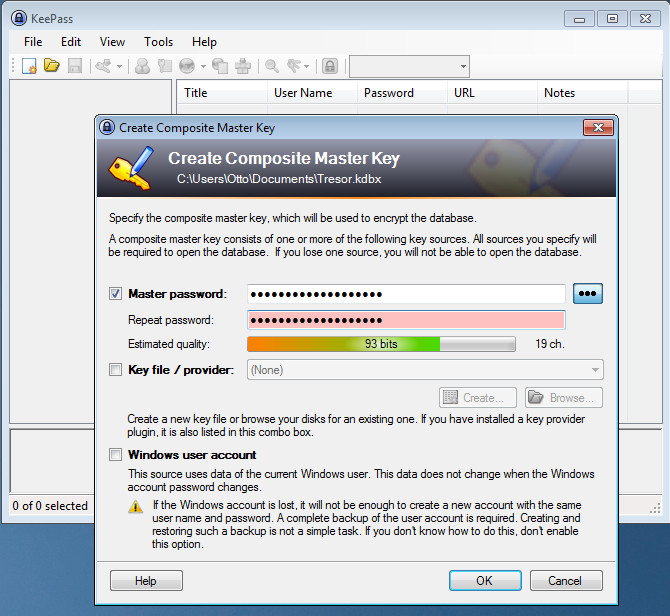Expand the Add Entry dropdown arrow
Image resolution: width=670 pixels, height=616 pixels.
pos(119,66)
